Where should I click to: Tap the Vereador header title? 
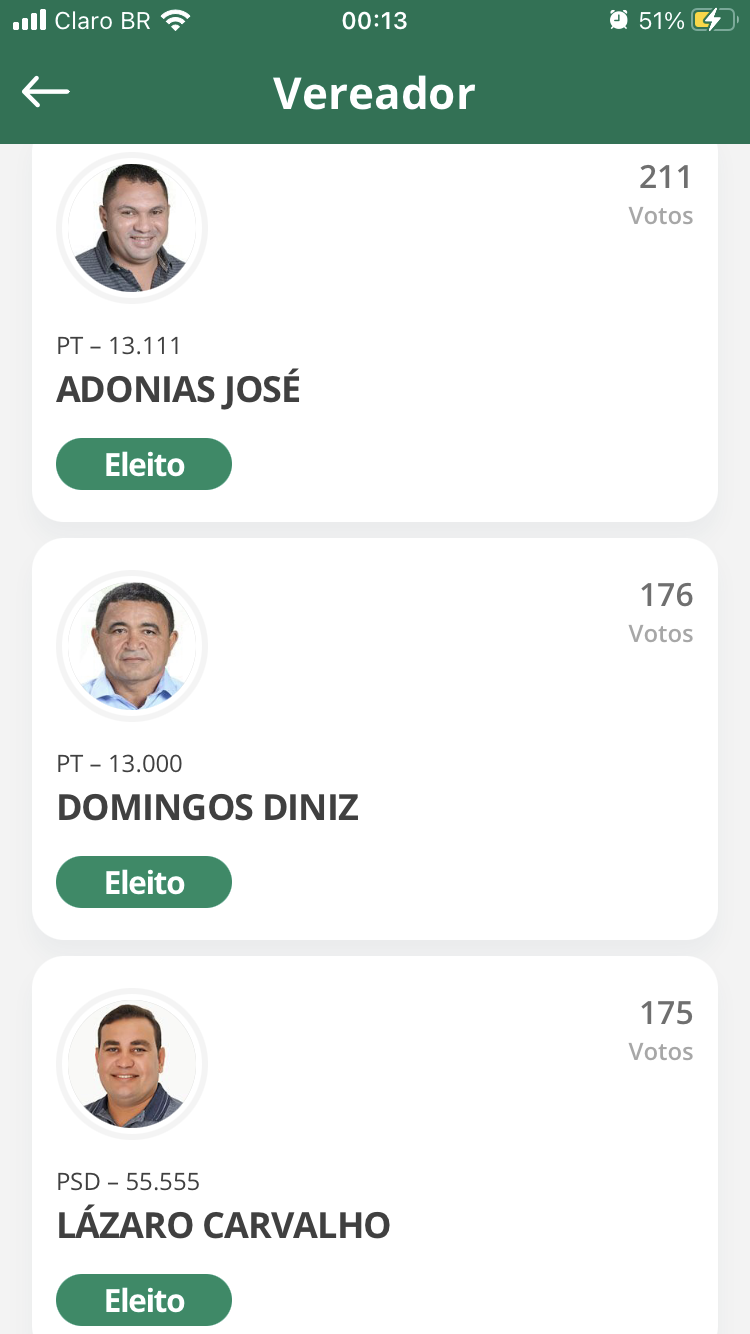pos(374,93)
